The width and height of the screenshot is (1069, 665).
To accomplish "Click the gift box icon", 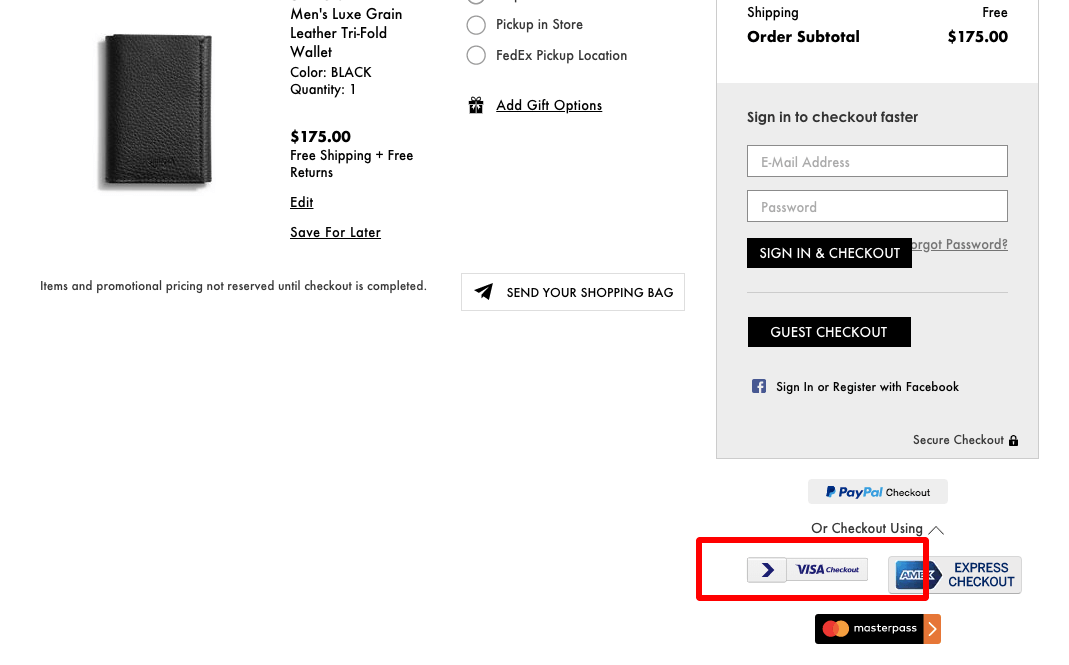I will click(476, 105).
